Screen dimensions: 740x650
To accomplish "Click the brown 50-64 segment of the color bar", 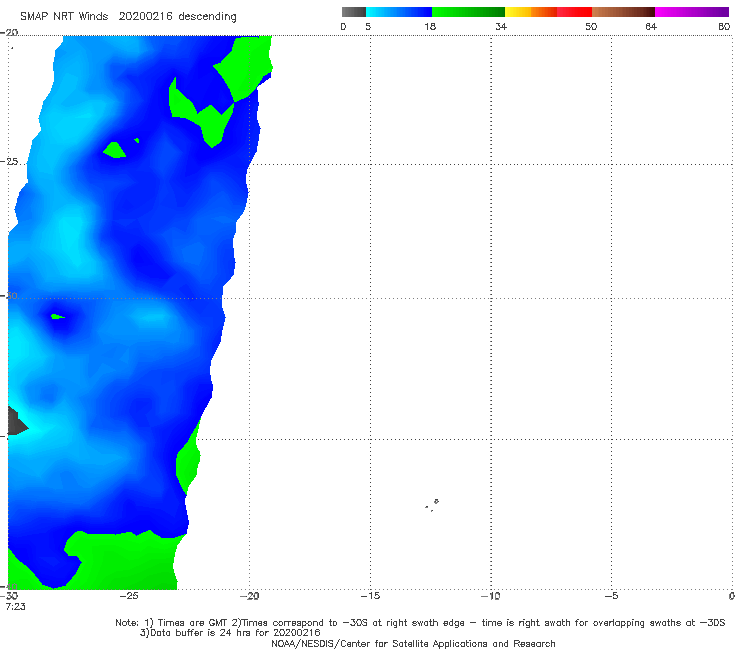I will click(623, 12).
